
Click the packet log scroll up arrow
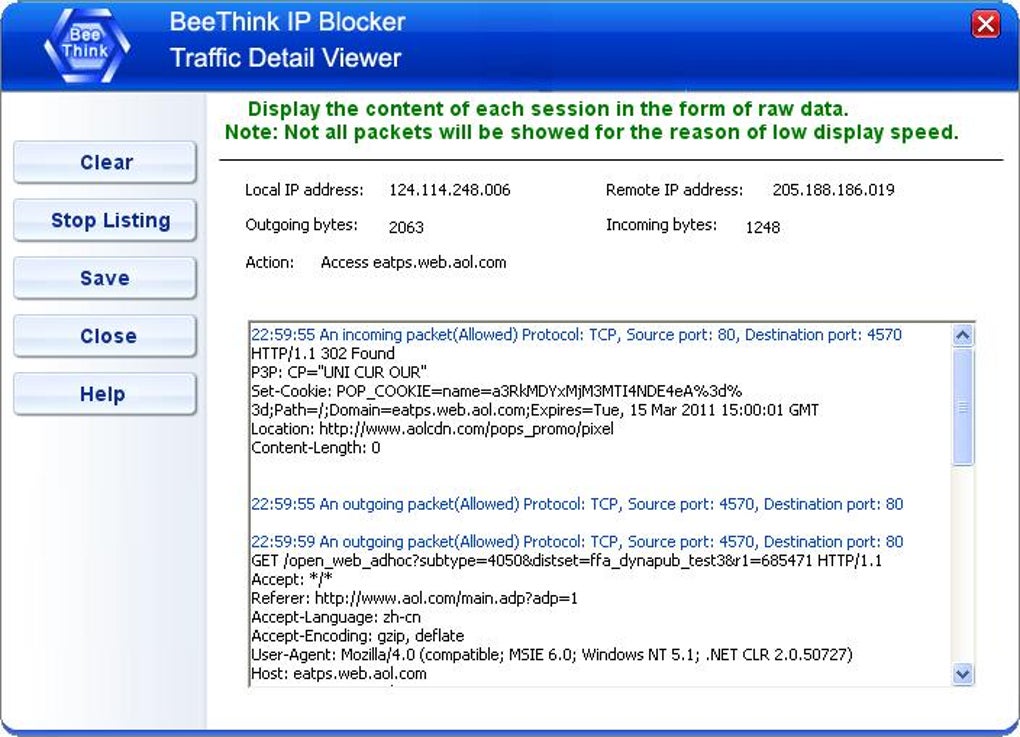(963, 335)
